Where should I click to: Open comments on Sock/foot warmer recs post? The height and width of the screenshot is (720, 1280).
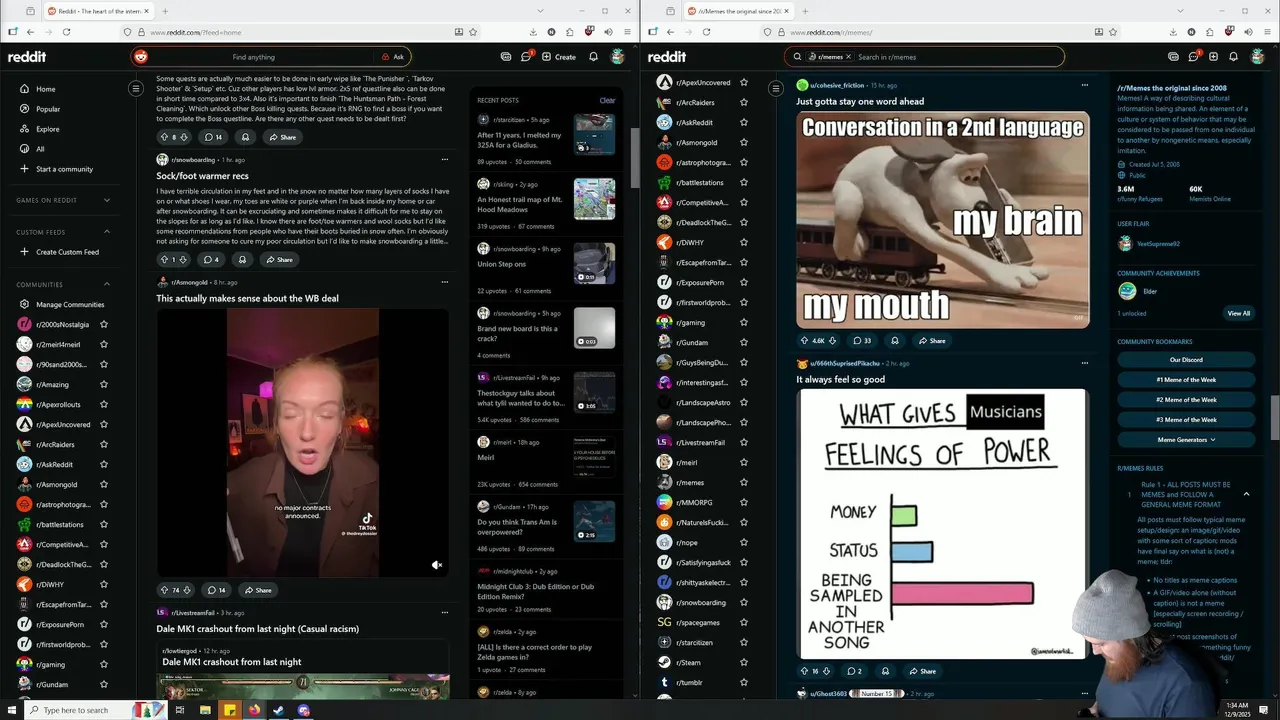tap(211, 260)
